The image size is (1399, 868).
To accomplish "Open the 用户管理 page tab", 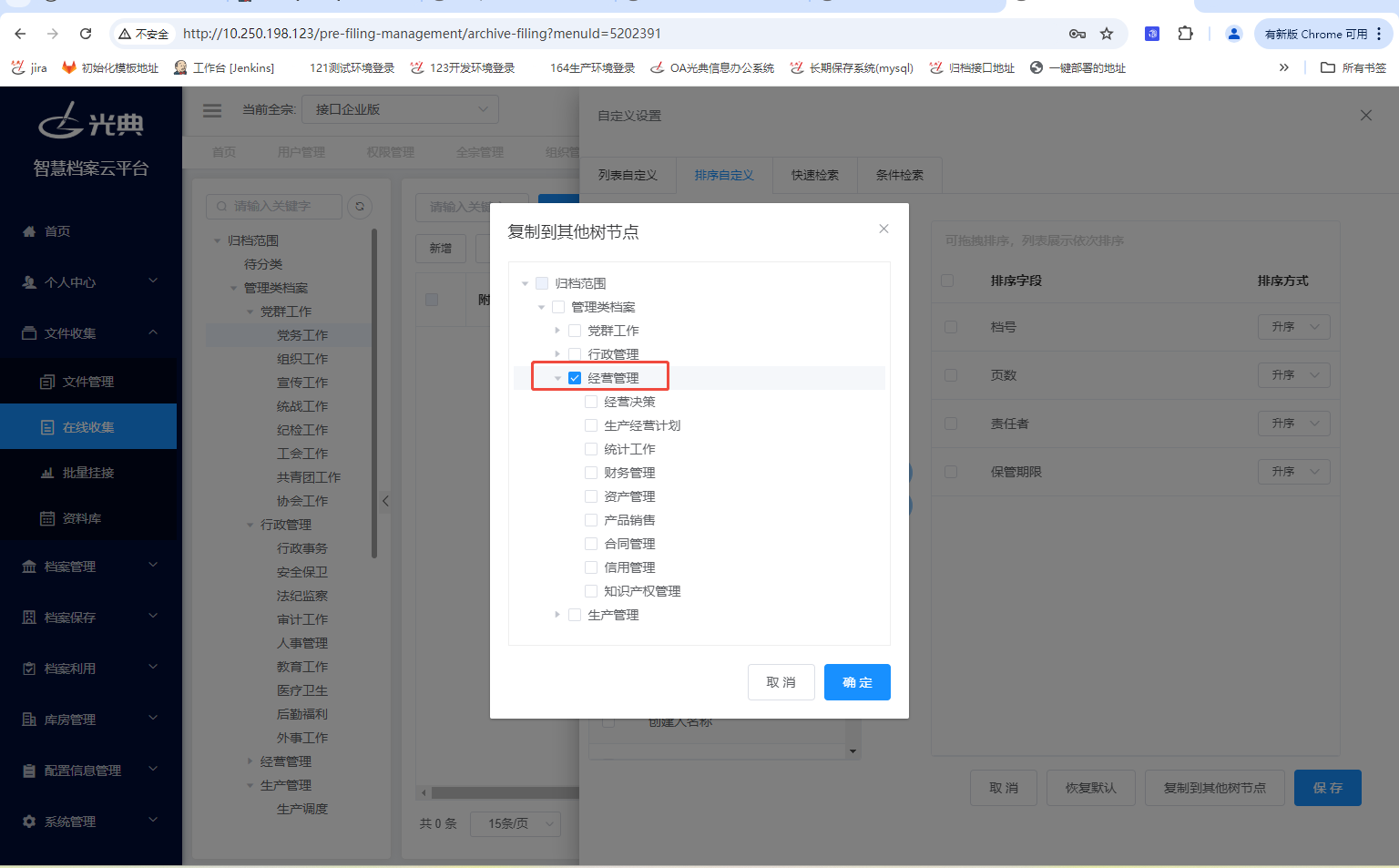I will pyautogui.click(x=301, y=152).
